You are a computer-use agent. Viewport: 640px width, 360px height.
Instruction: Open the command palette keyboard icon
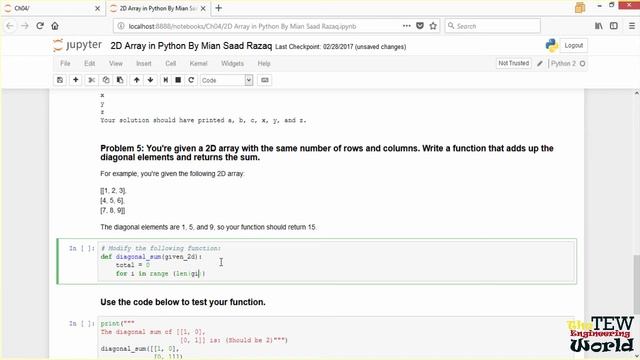(265, 80)
